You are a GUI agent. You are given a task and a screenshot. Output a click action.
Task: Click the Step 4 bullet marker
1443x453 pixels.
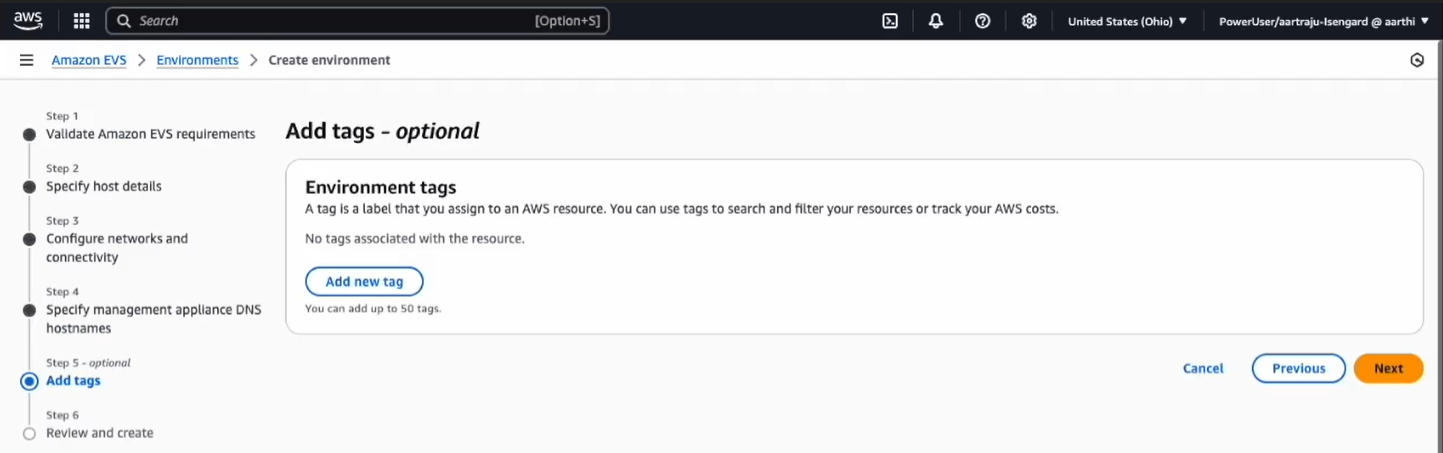(29, 310)
